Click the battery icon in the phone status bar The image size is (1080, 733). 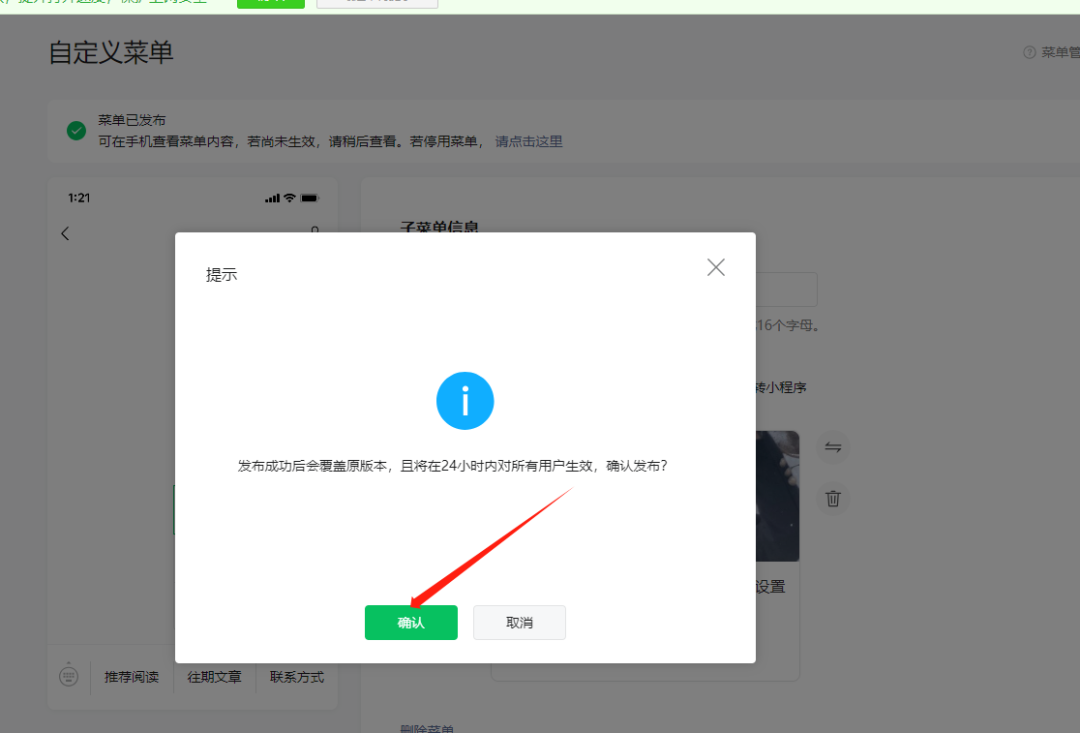click(x=311, y=197)
